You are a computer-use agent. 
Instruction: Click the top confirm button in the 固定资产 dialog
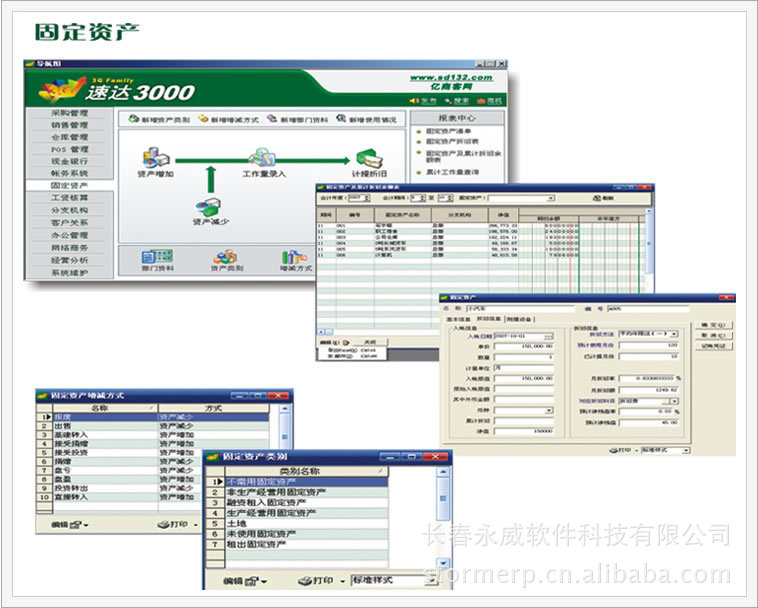point(714,325)
